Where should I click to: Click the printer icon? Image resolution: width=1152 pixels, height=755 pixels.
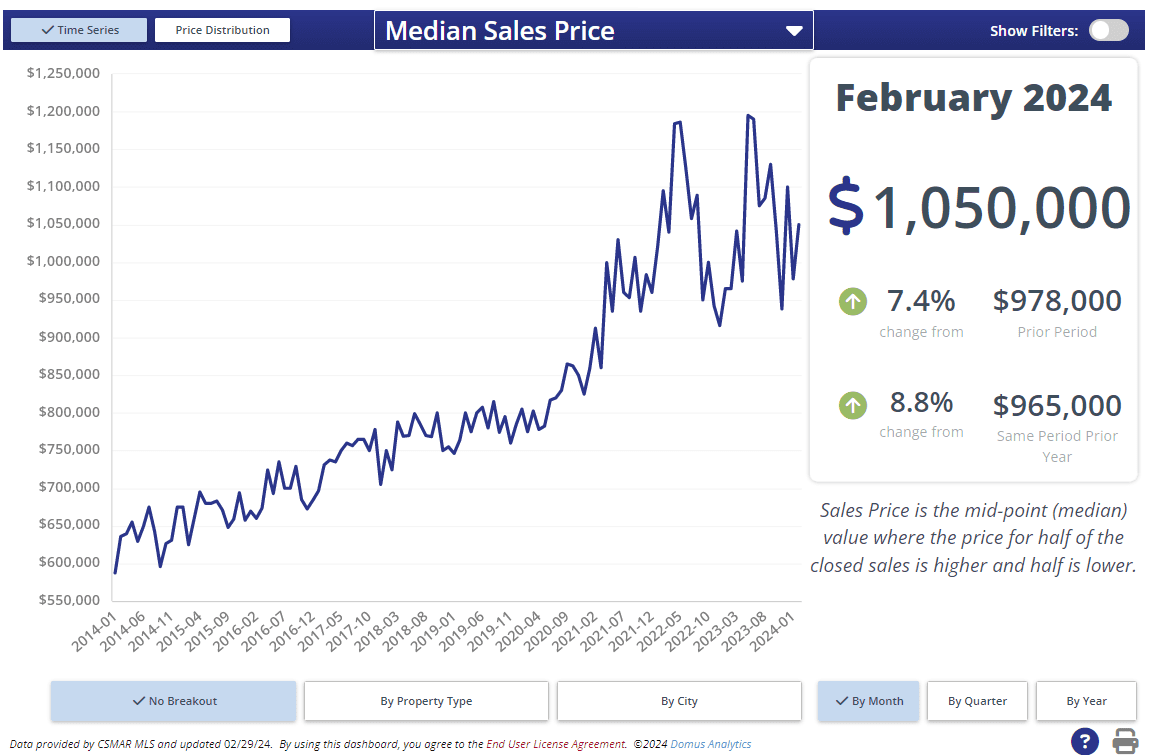(x=1126, y=741)
